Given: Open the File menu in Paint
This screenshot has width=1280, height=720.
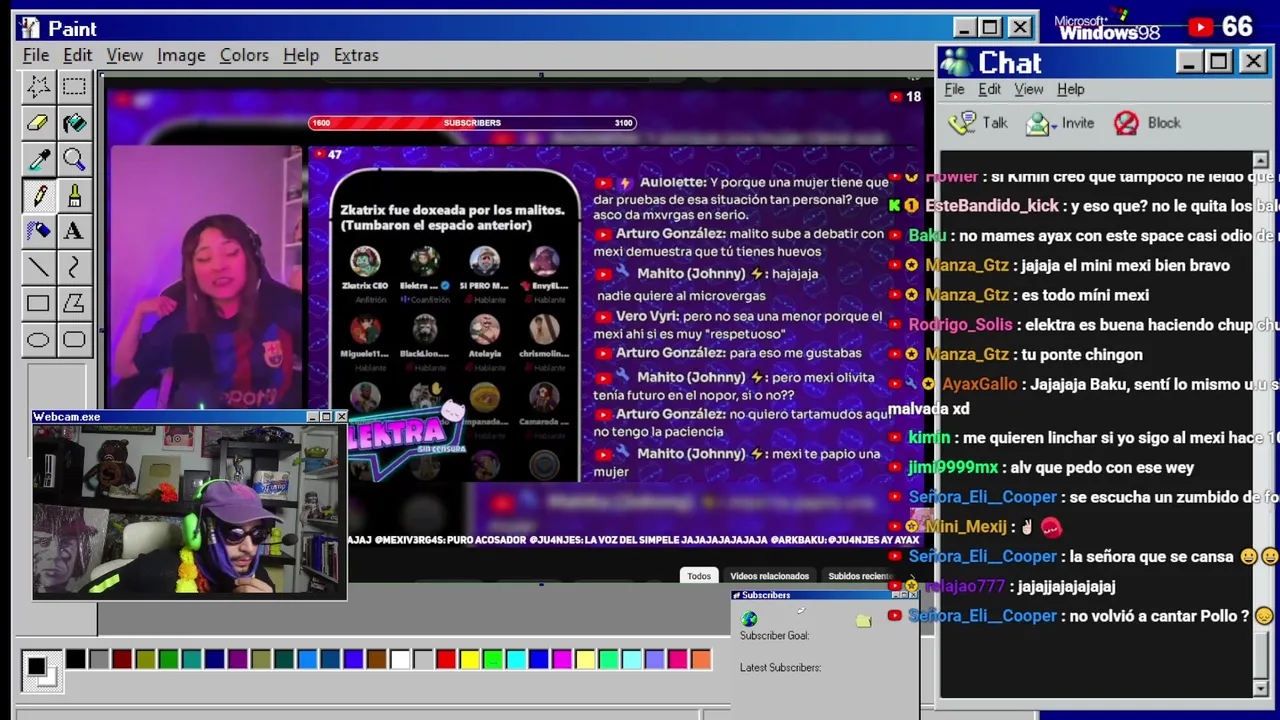Looking at the screenshot, I should pos(36,55).
